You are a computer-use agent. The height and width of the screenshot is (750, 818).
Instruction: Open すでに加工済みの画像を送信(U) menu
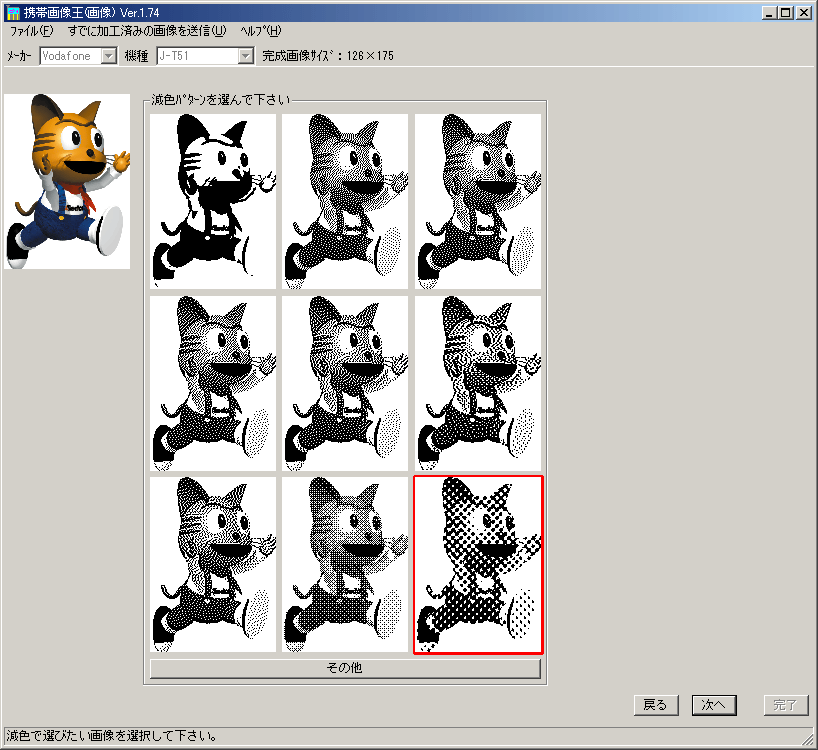point(147,31)
